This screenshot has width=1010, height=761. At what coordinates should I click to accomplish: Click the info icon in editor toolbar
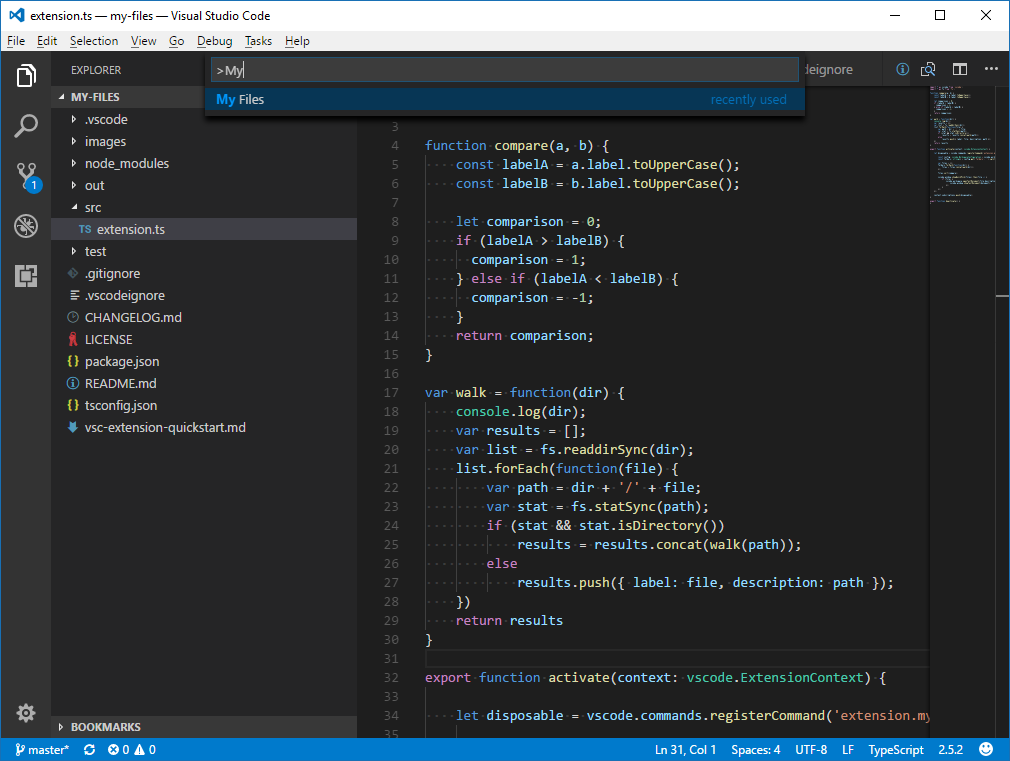click(x=902, y=69)
